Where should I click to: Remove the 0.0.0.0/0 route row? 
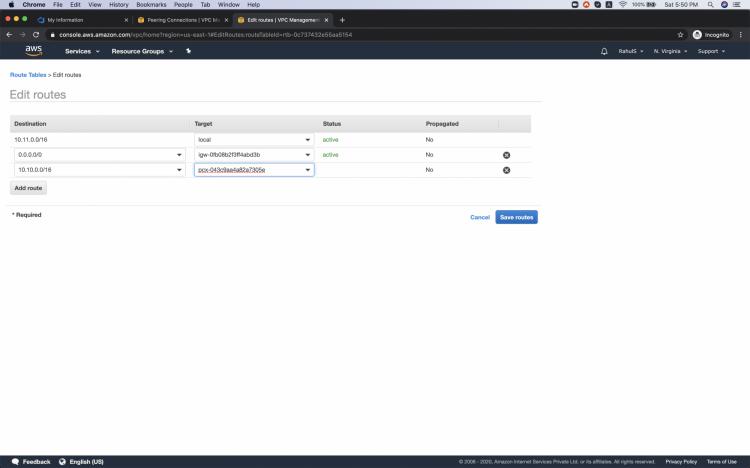(506, 155)
